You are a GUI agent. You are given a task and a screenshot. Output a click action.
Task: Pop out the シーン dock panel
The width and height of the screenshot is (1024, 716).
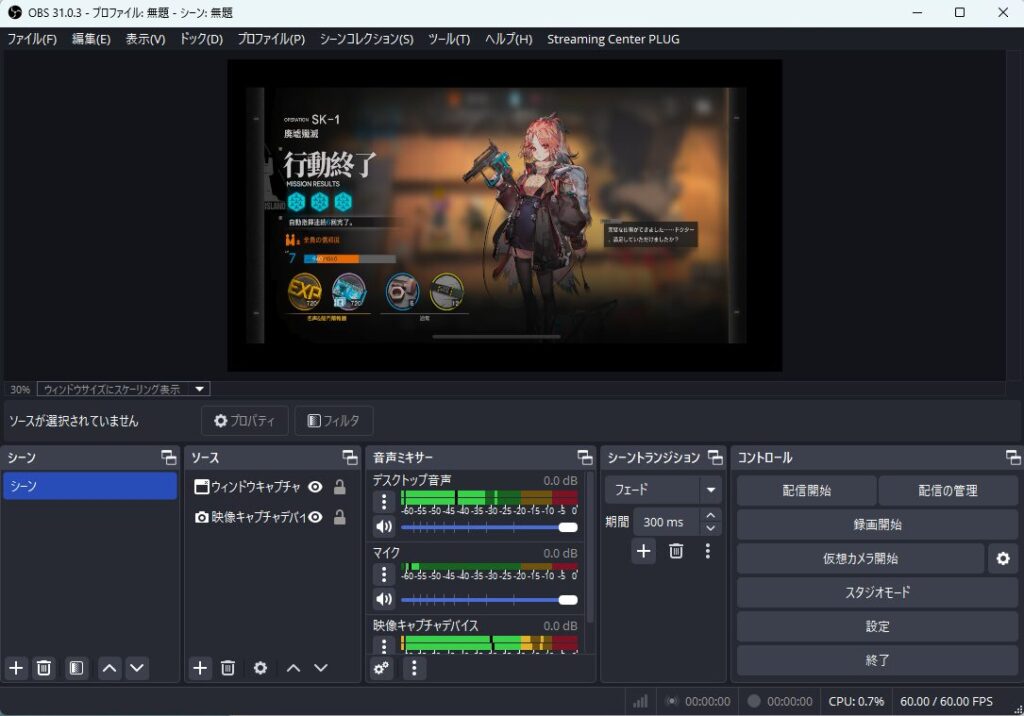[168, 457]
